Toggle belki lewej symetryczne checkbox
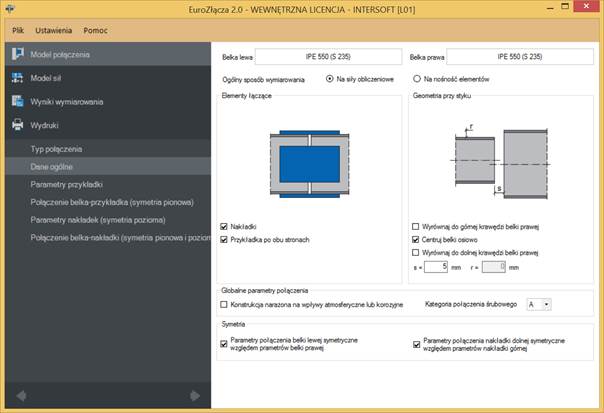This screenshot has height=413, width=604. (x=224, y=344)
